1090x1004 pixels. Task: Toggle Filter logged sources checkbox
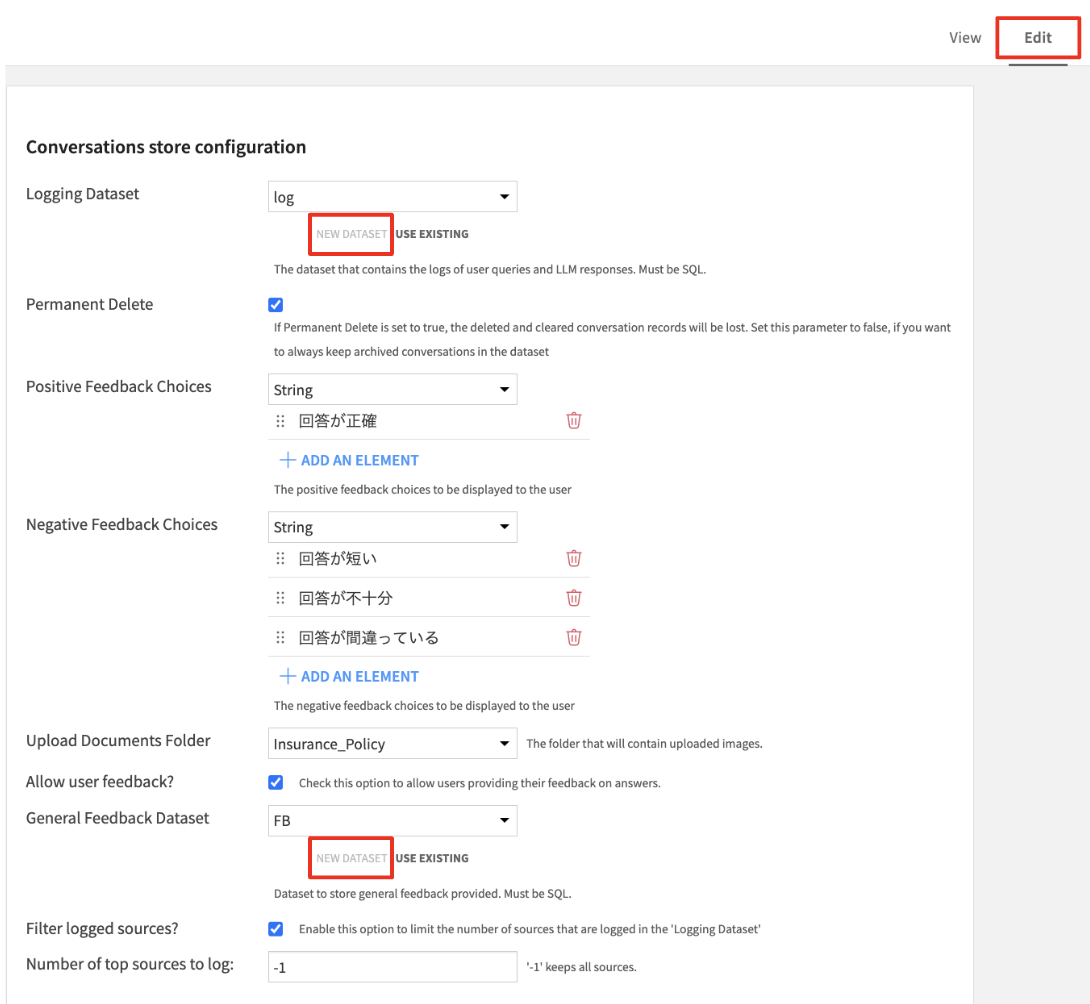tap(276, 929)
